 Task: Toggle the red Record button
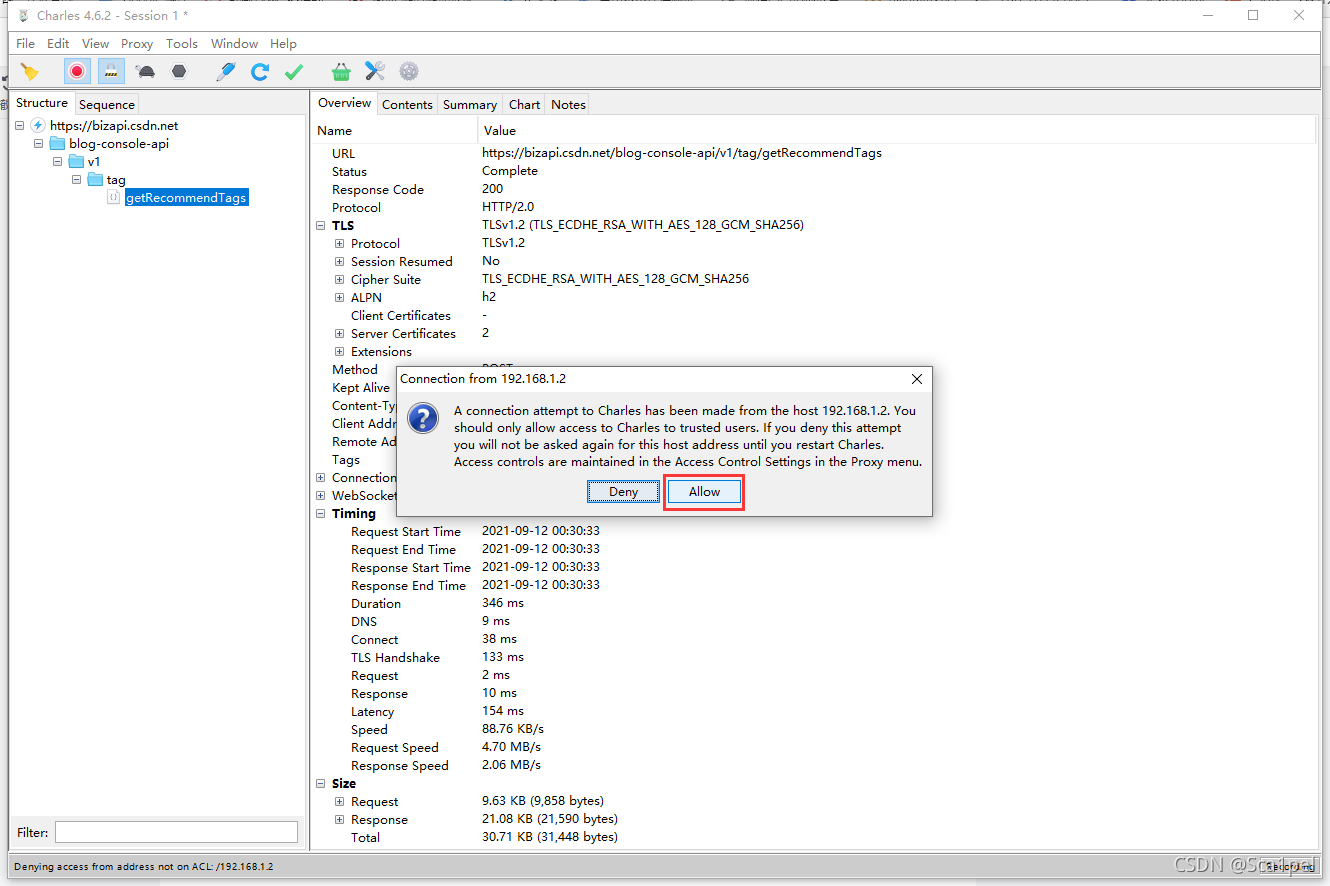[x=77, y=71]
